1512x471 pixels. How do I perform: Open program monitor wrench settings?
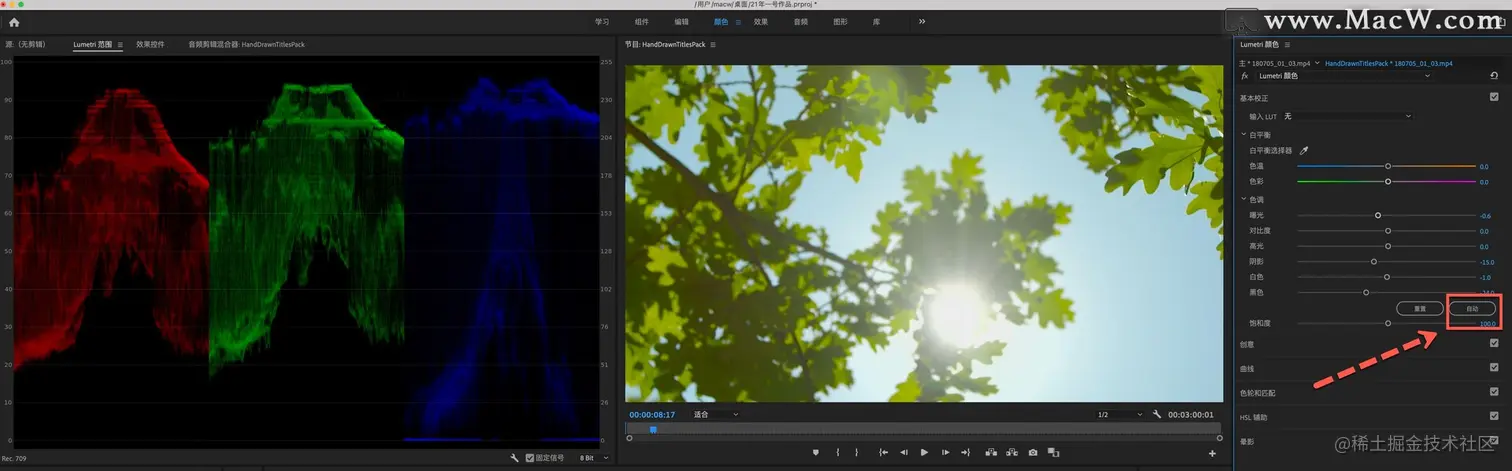(x=1157, y=414)
